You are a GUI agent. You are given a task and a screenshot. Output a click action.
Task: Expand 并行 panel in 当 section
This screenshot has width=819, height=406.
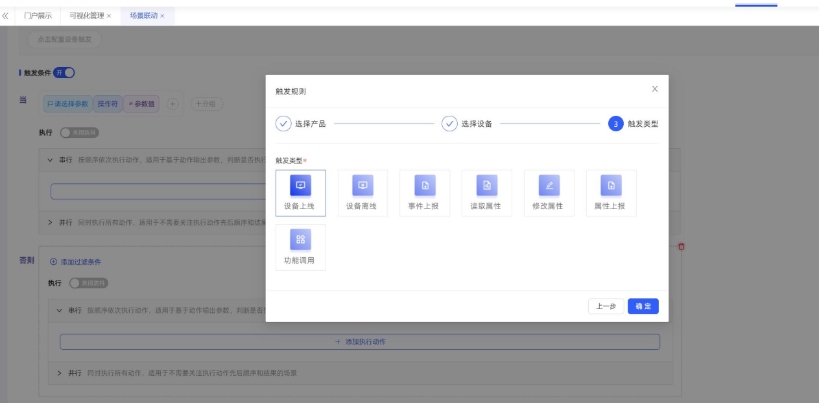click(x=50, y=222)
